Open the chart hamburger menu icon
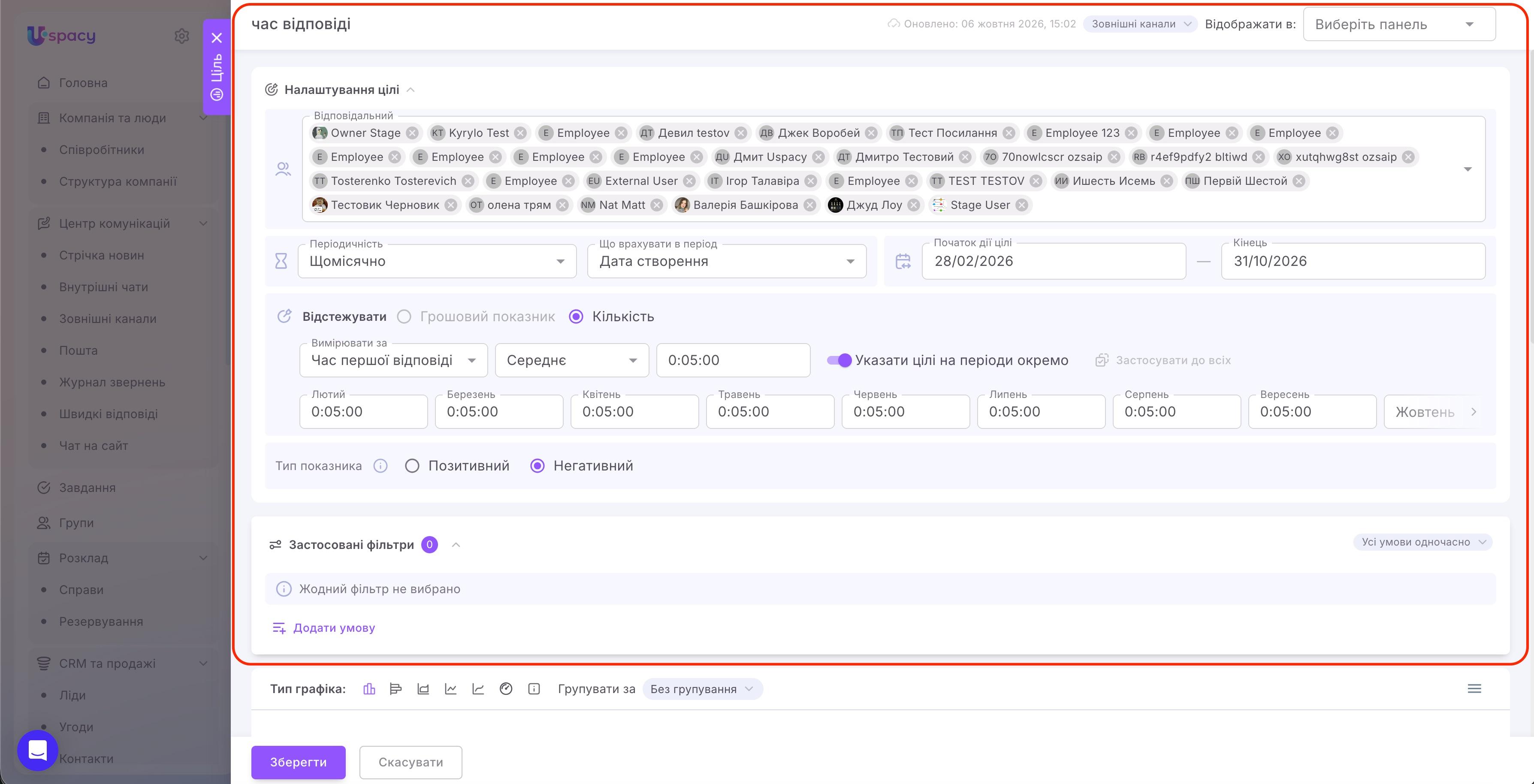 pos(1474,689)
